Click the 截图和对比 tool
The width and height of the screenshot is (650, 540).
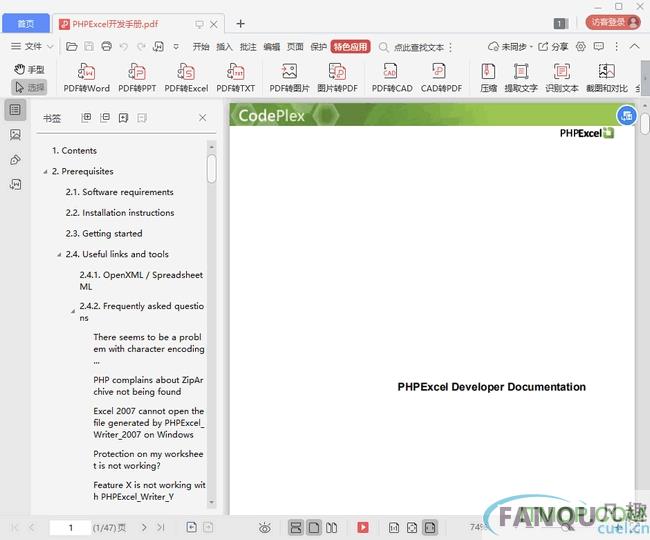[x=606, y=77]
